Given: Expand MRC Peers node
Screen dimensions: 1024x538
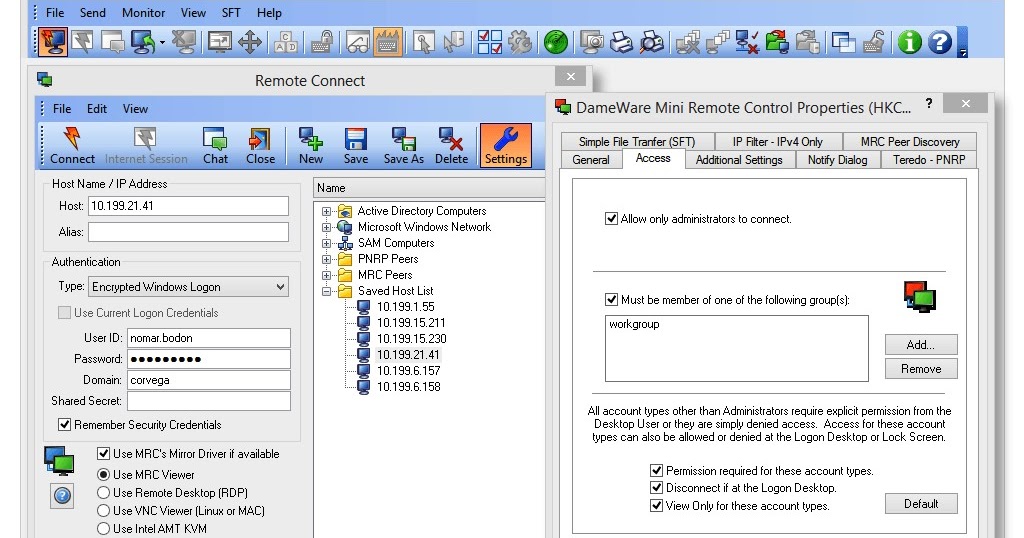Looking at the screenshot, I should coord(327,275).
